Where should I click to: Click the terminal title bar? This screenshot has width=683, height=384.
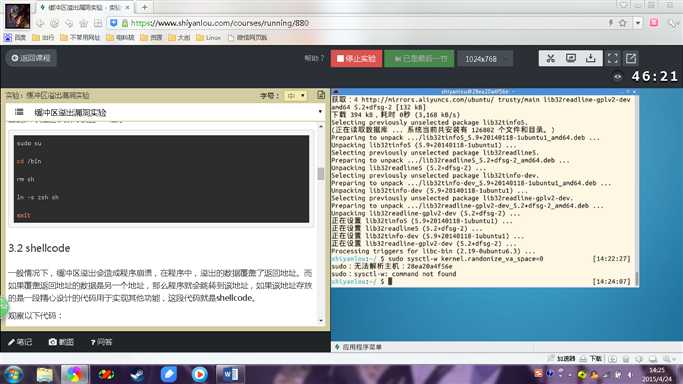point(484,91)
